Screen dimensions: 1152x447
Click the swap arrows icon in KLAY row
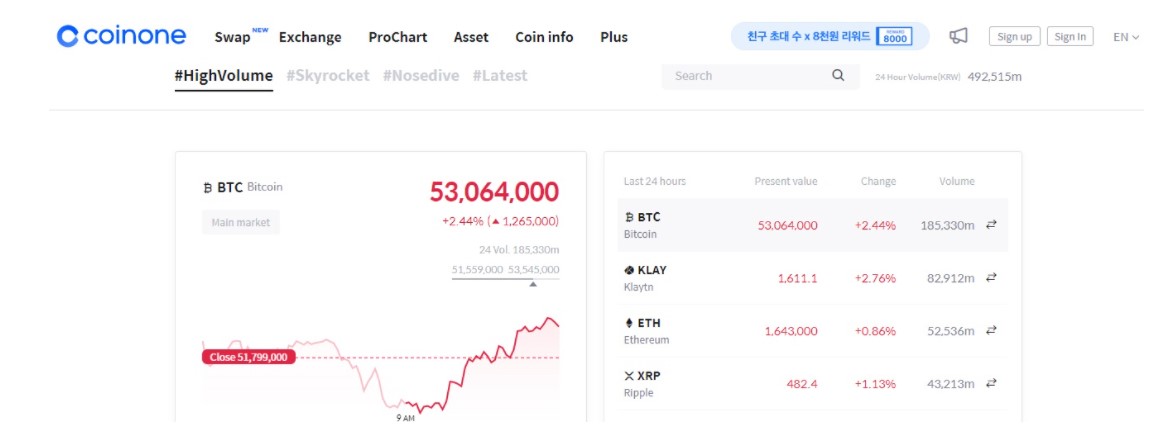pyautogui.click(x=991, y=278)
